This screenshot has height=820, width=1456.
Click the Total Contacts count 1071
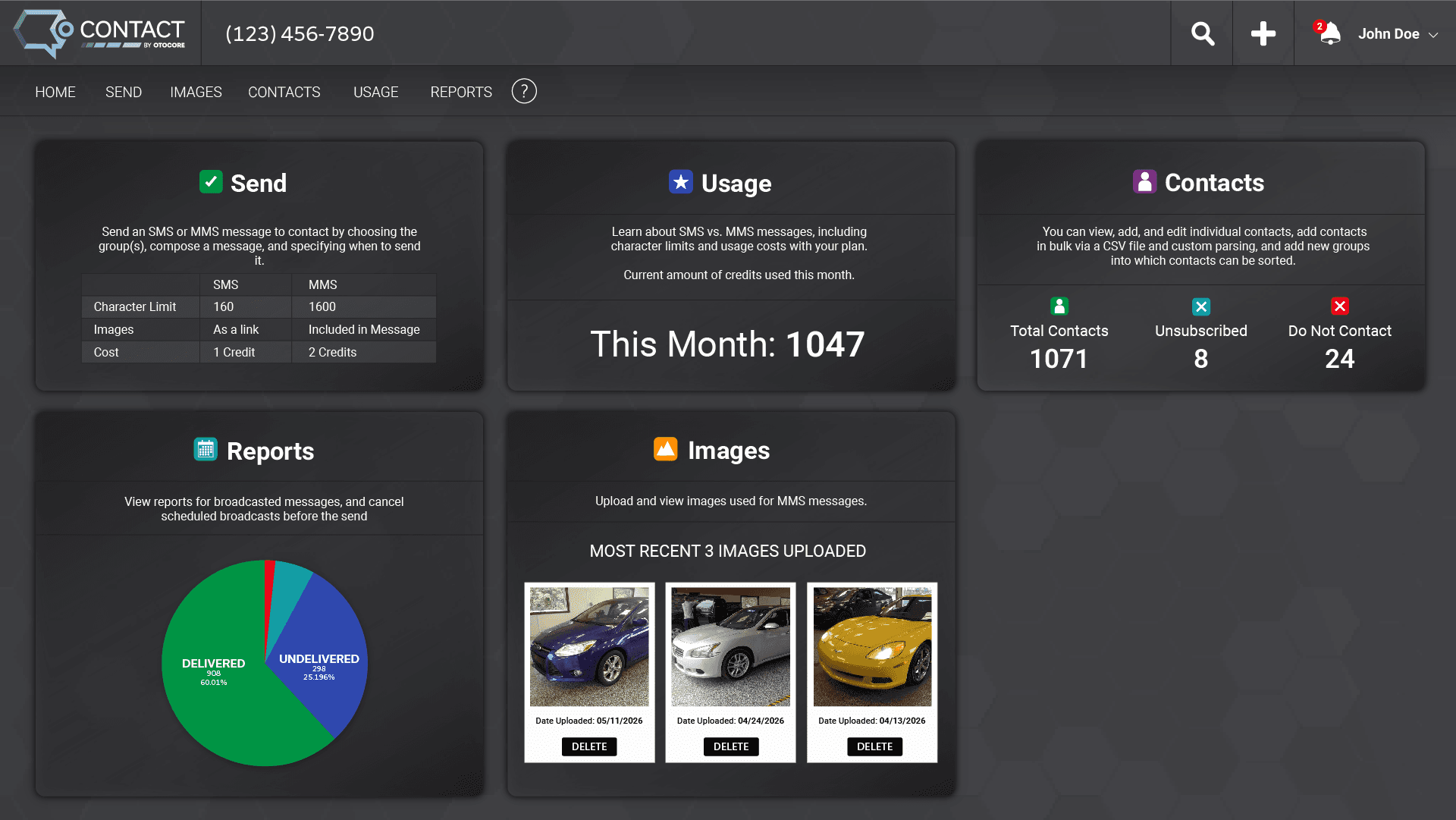pyautogui.click(x=1059, y=359)
